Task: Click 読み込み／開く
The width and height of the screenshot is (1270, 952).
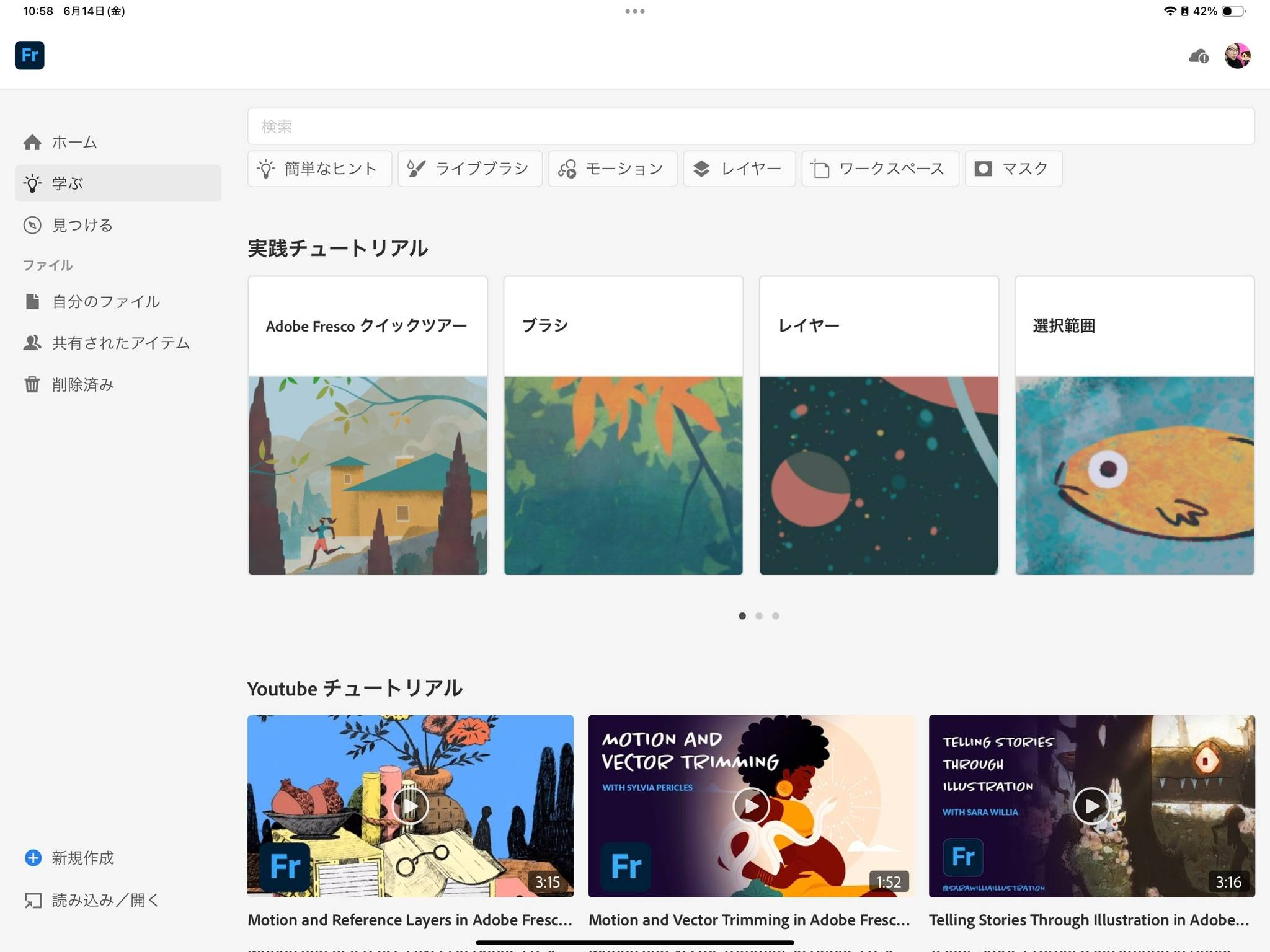Action: click(91, 900)
